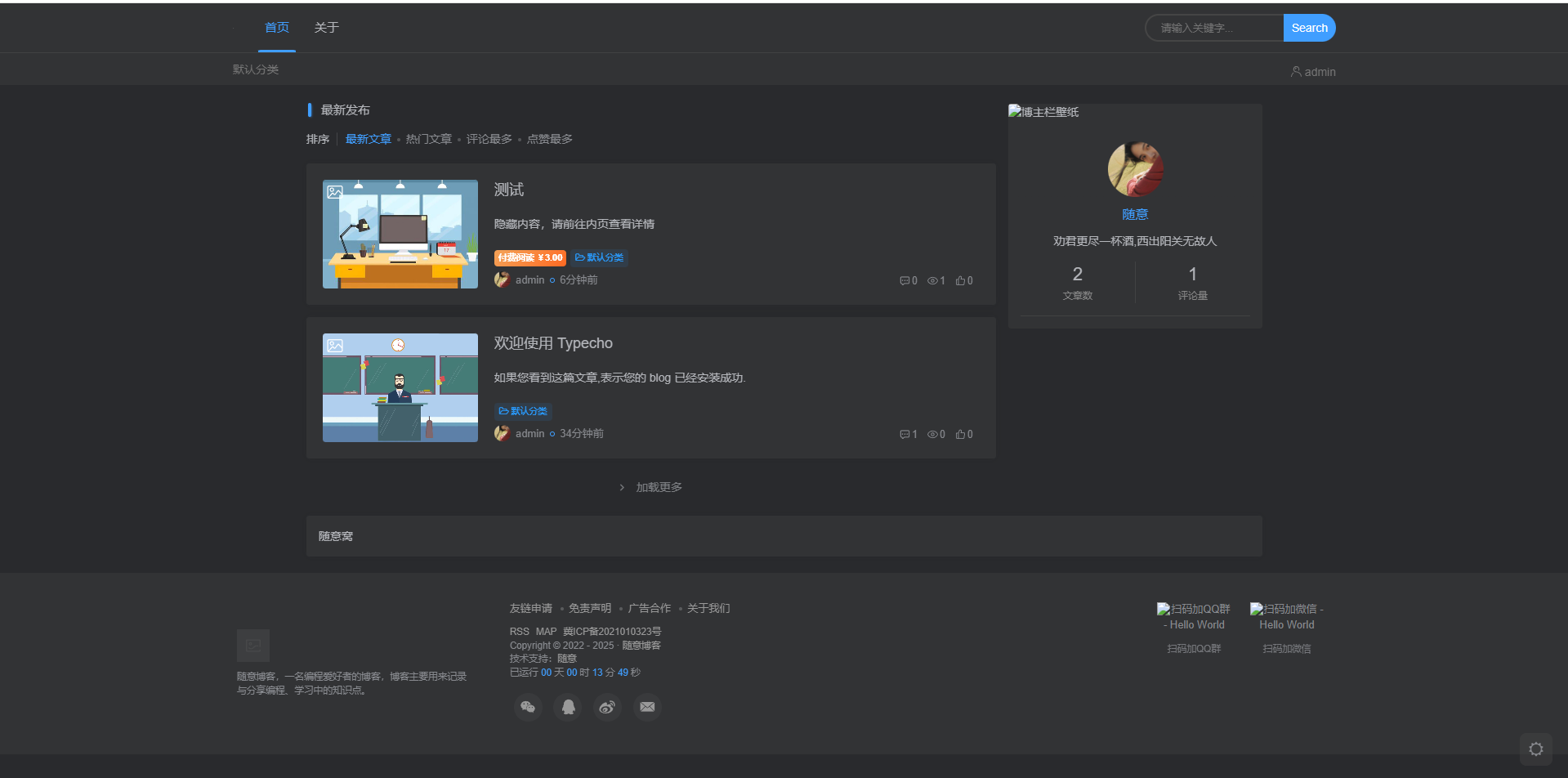Image resolution: width=1568 pixels, height=778 pixels.
Task: Click the 扫码加QQ群 QR image
Action: [x=1194, y=617]
